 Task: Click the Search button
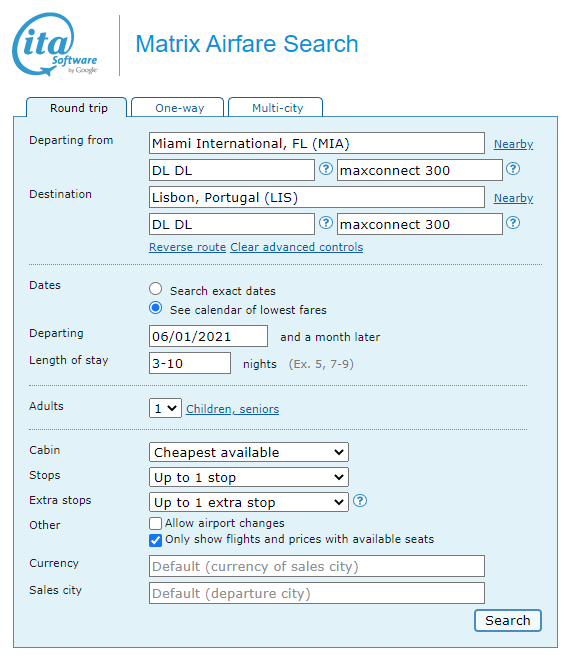(508, 621)
